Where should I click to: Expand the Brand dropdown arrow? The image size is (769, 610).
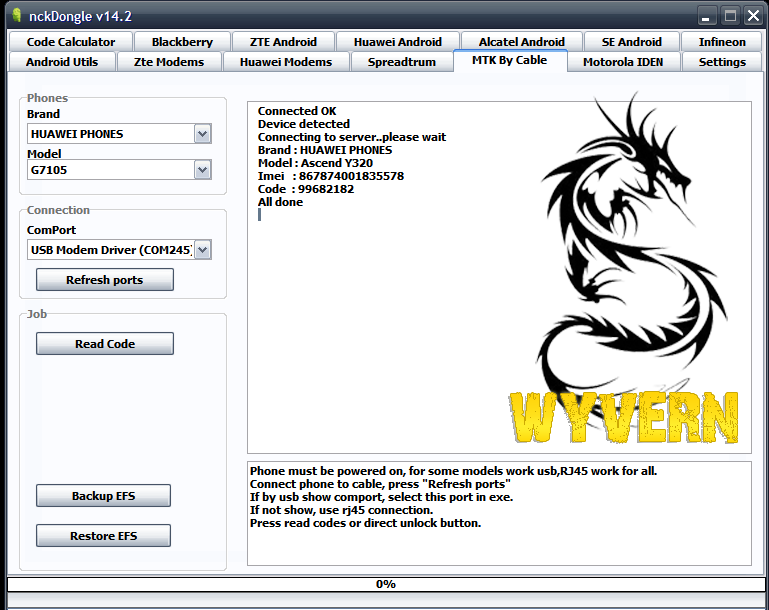click(203, 134)
